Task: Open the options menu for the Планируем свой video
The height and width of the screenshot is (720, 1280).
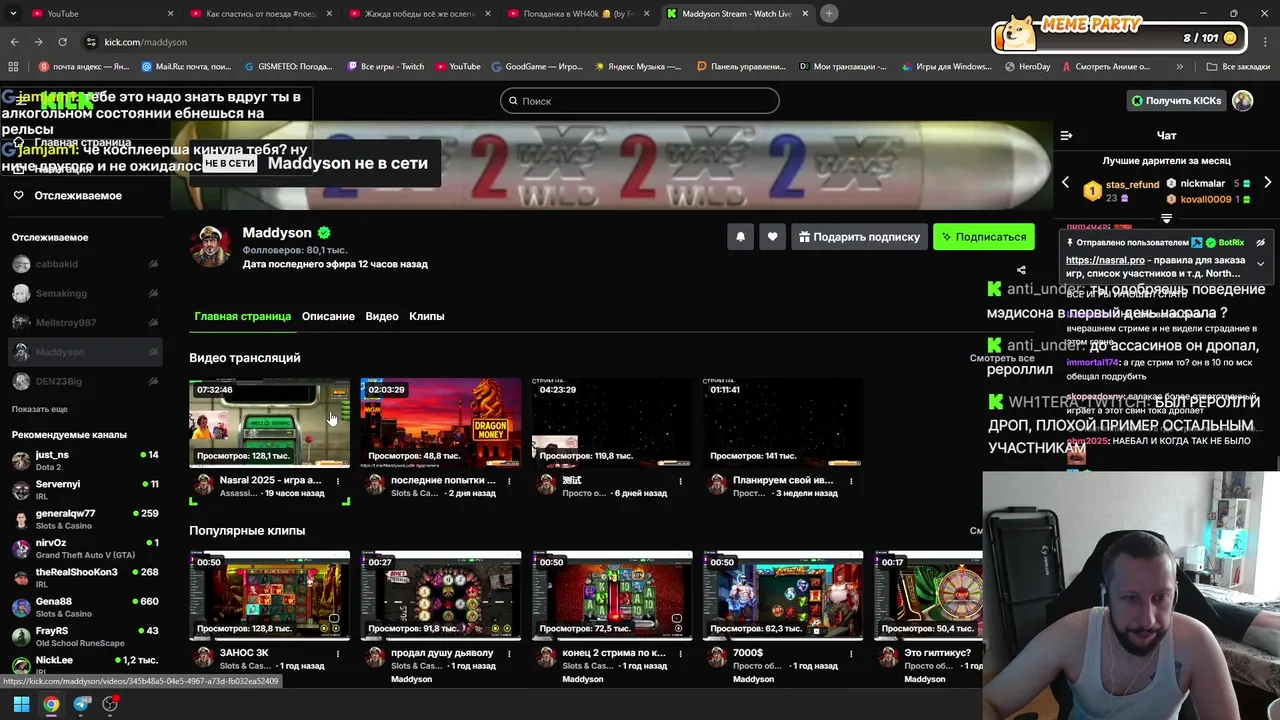Action: [x=851, y=481]
